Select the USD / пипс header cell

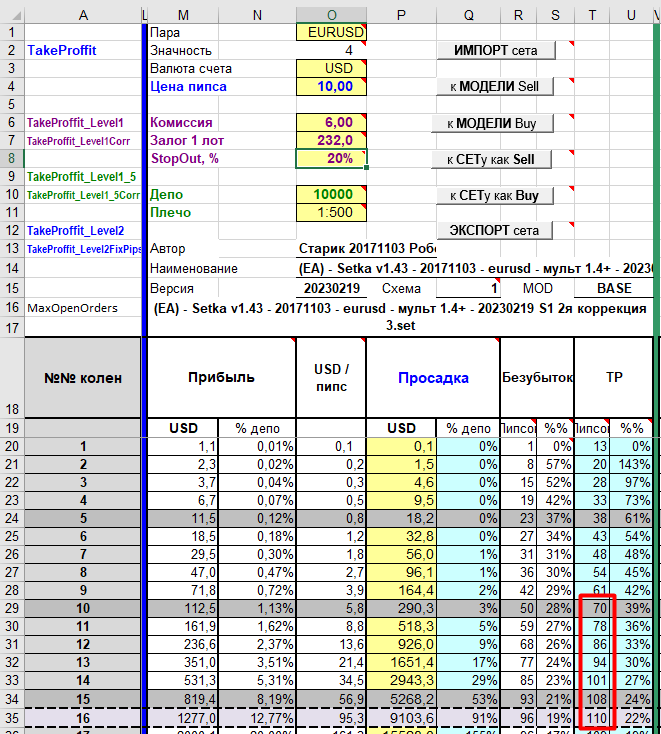tap(331, 377)
